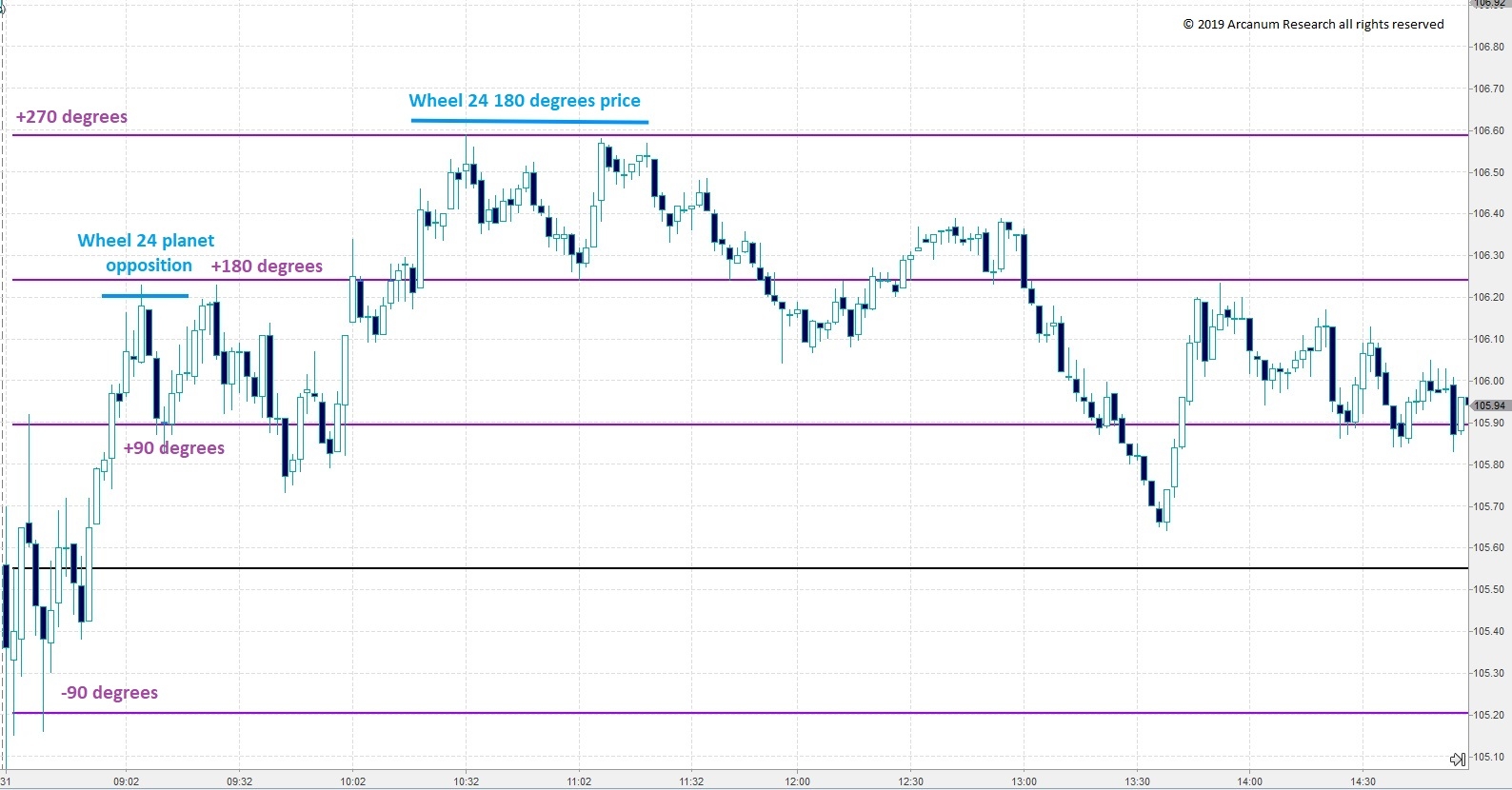Select 'Wheel 24 planet opposition' text label
The image size is (1512, 790).
[147, 253]
